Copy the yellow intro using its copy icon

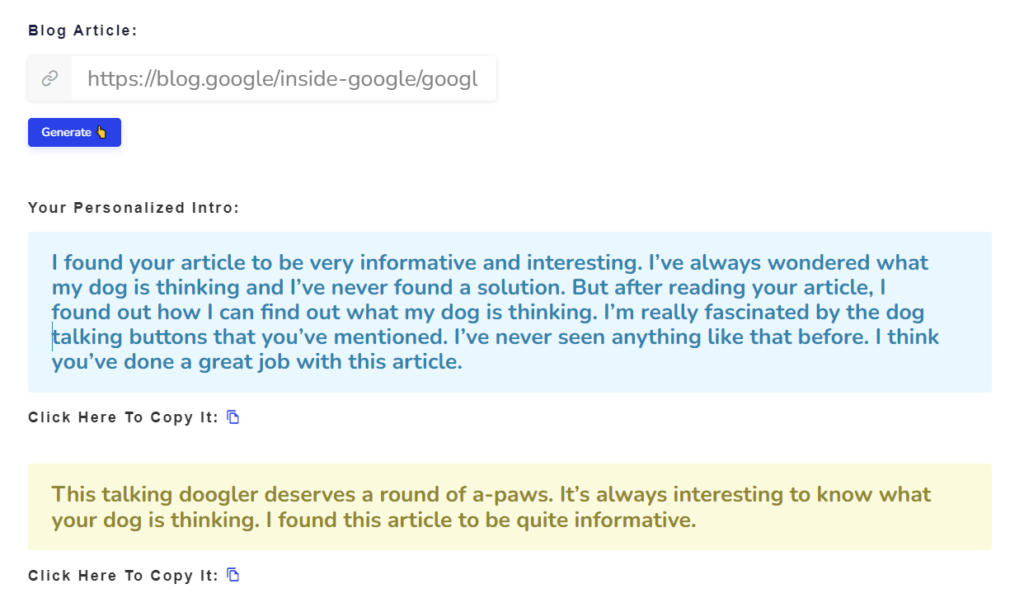click(233, 575)
